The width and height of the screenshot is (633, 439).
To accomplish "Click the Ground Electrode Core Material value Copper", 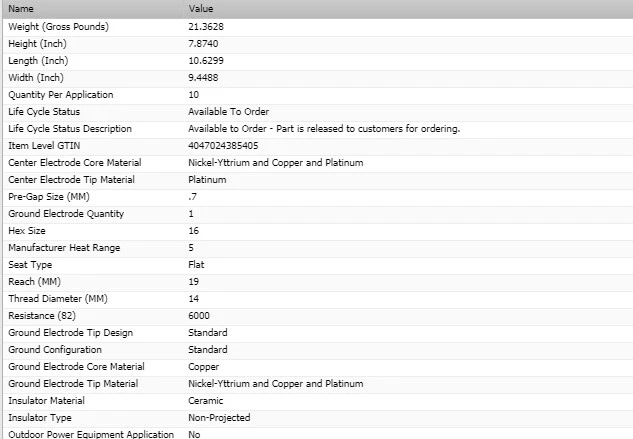I will pos(204,367).
